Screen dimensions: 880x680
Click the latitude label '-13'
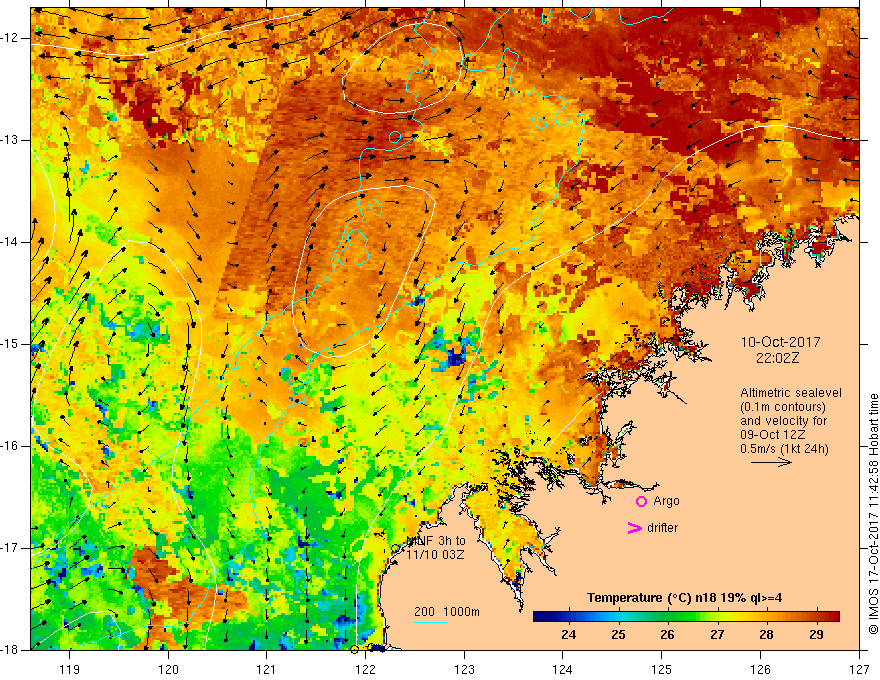[x=11, y=140]
